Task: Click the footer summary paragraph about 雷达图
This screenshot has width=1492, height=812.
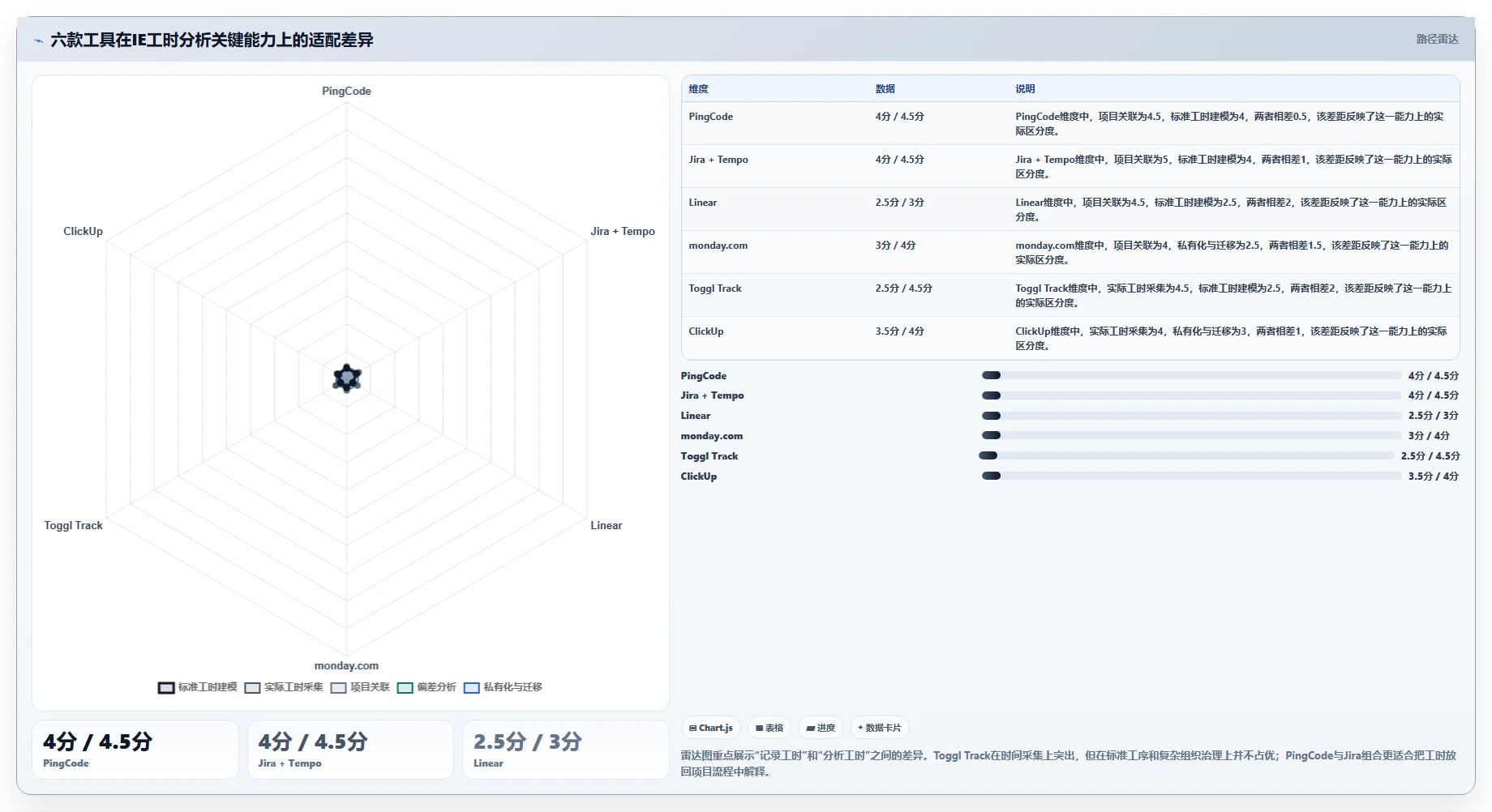Action: tap(1068, 763)
